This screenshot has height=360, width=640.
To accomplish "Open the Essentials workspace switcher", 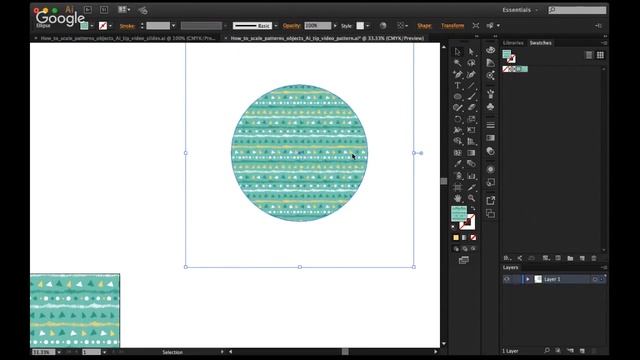I will coord(520,10).
